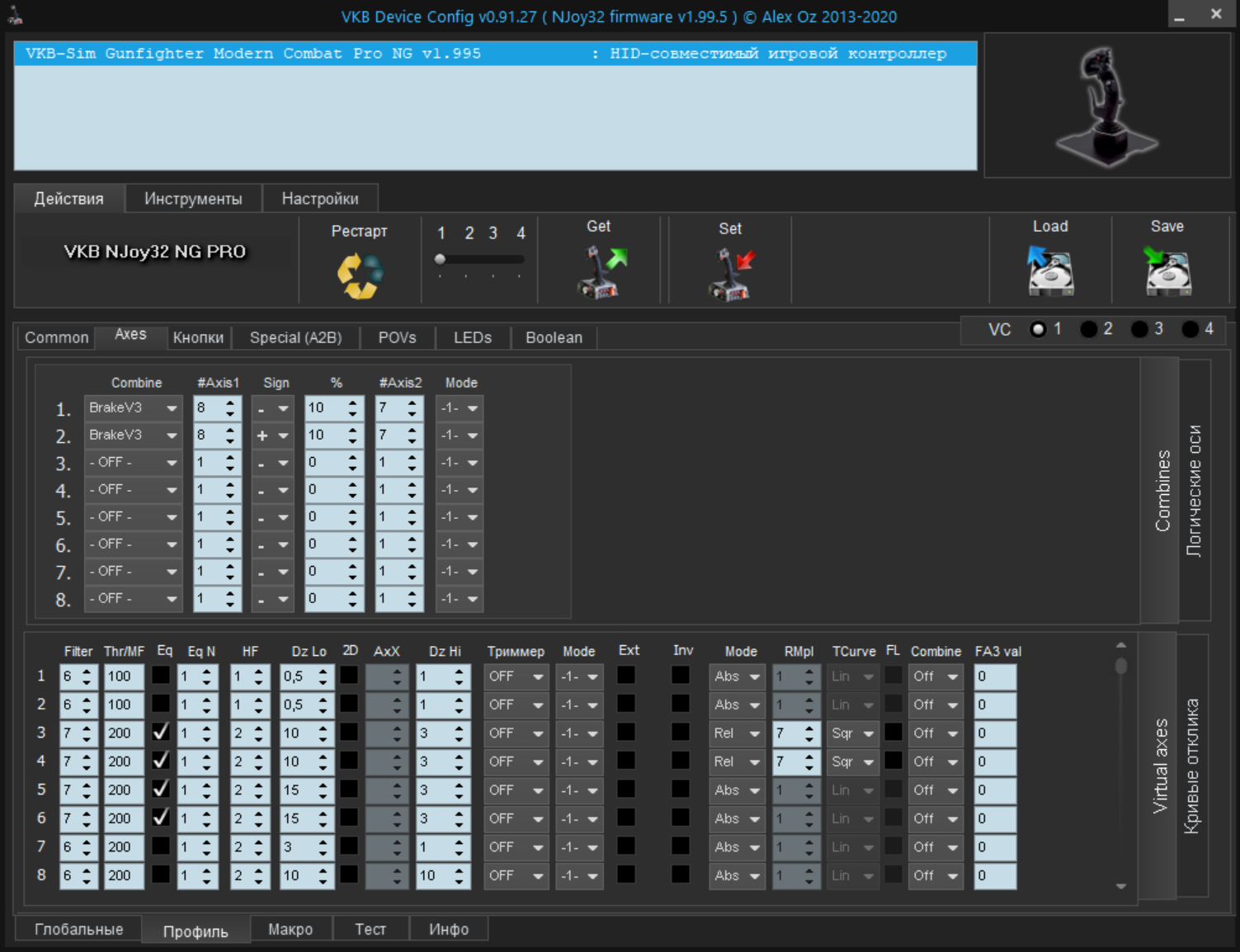Click the profile number slider handle
1240x952 pixels.
[441, 259]
